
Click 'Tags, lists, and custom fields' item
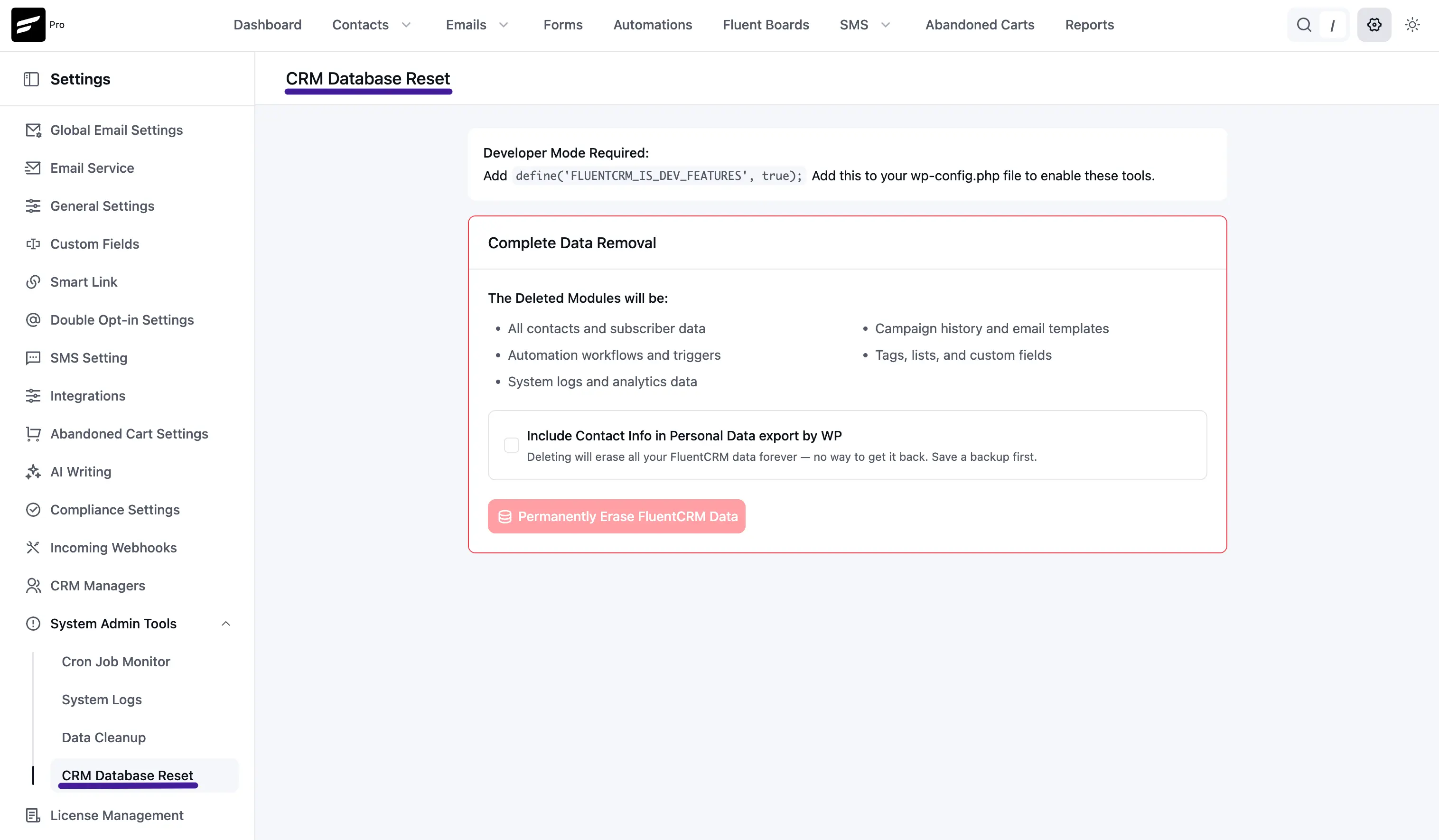click(x=963, y=355)
